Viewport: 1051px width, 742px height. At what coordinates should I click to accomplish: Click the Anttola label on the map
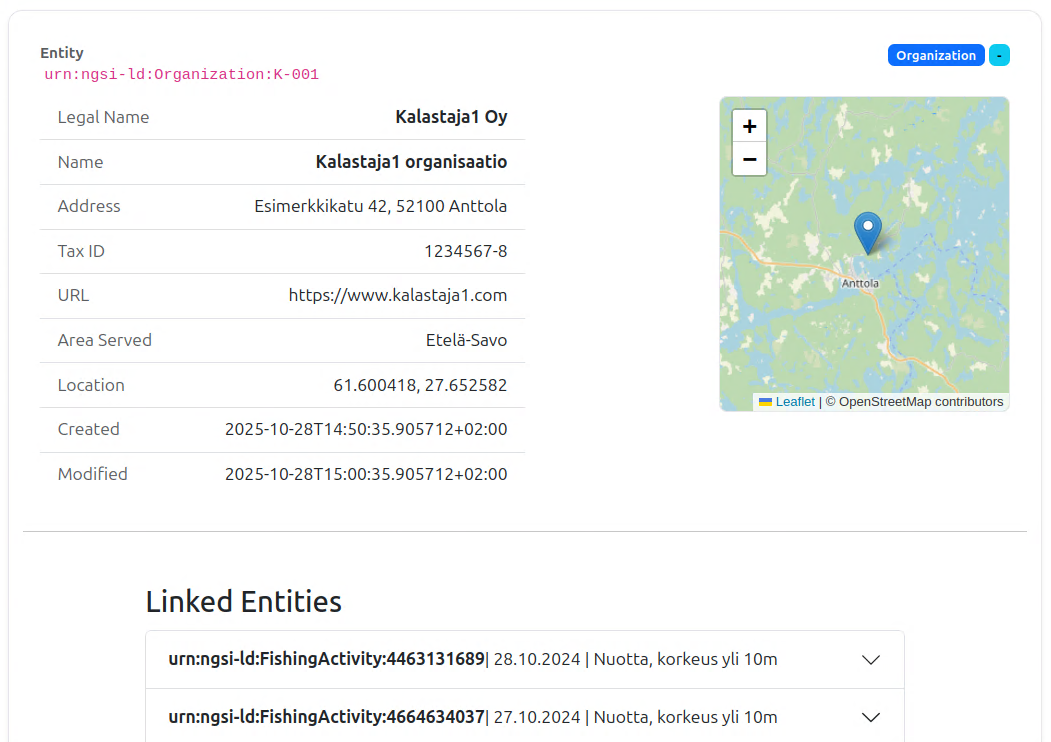click(860, 283)
